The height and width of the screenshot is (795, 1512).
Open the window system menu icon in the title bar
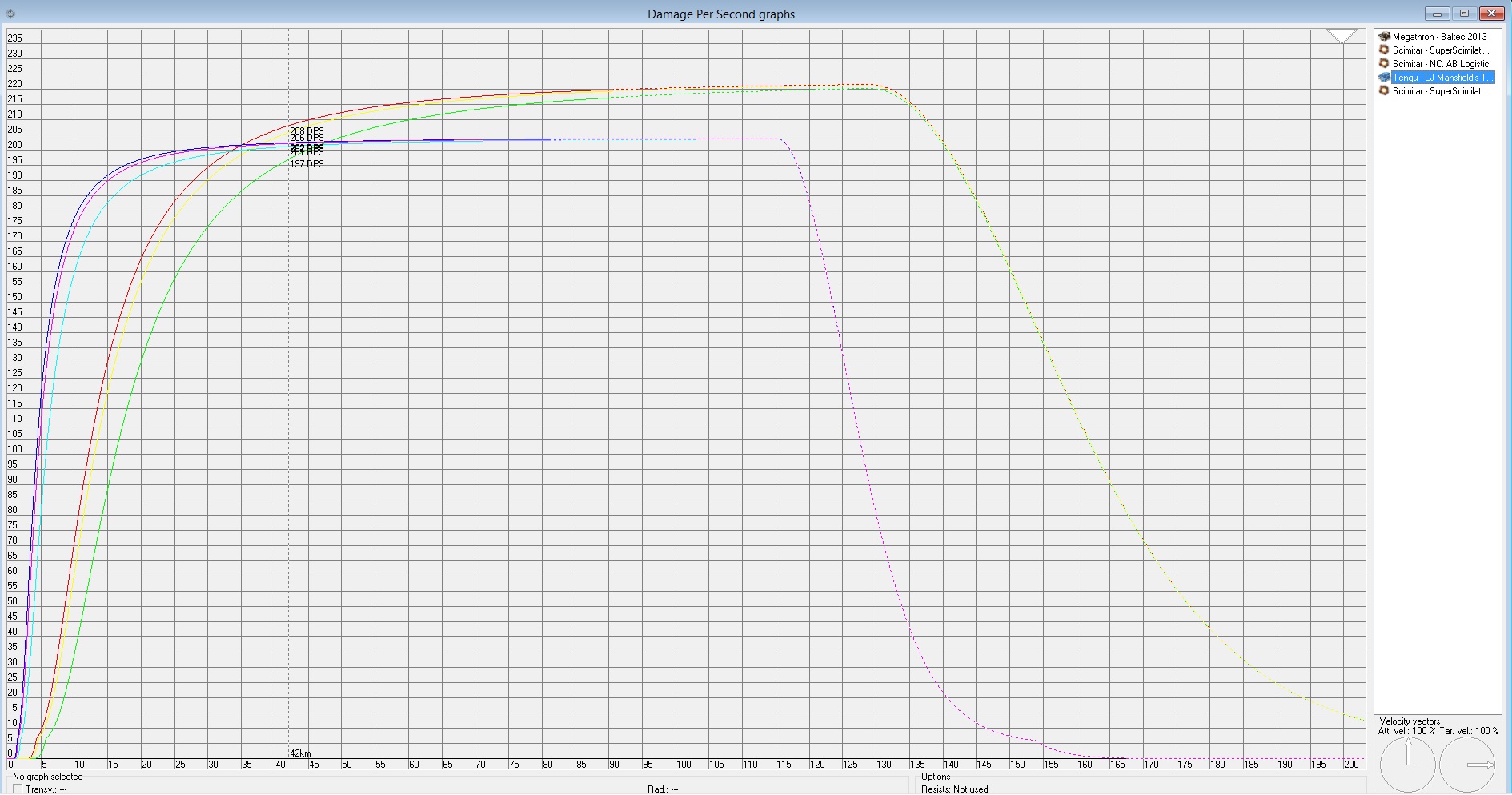click(x=10, y=14)
